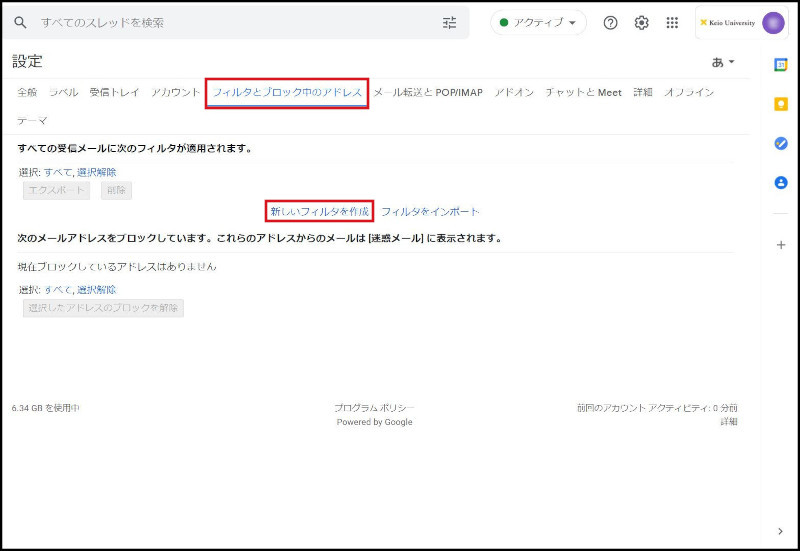
Task: Open Google Calendar side panel icon
Action: pos(781,64)
